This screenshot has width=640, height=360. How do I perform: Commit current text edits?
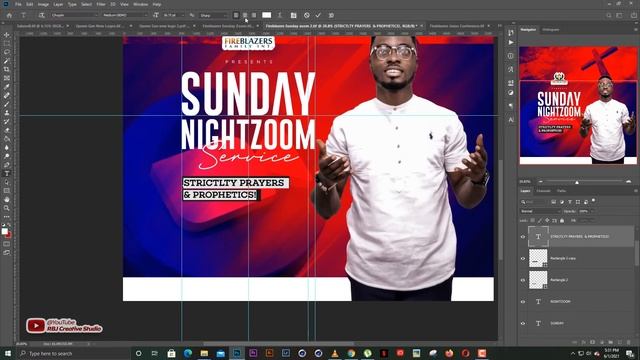coord(318,15)
